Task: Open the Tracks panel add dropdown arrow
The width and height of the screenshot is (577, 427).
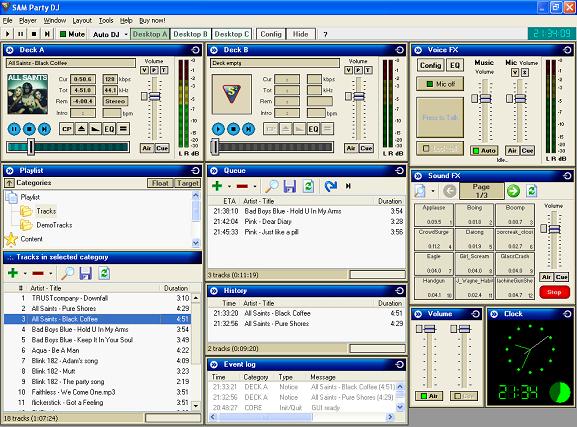Action: [x=25, y=274]
